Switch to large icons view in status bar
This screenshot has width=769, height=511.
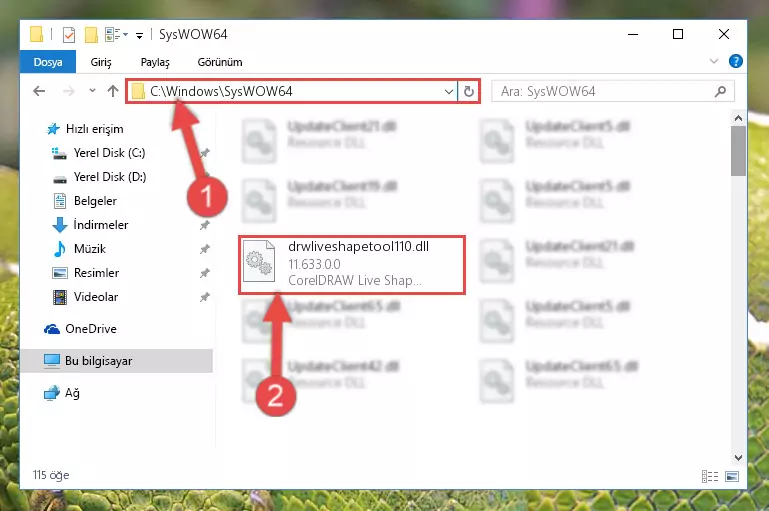(x=732, y=476)
